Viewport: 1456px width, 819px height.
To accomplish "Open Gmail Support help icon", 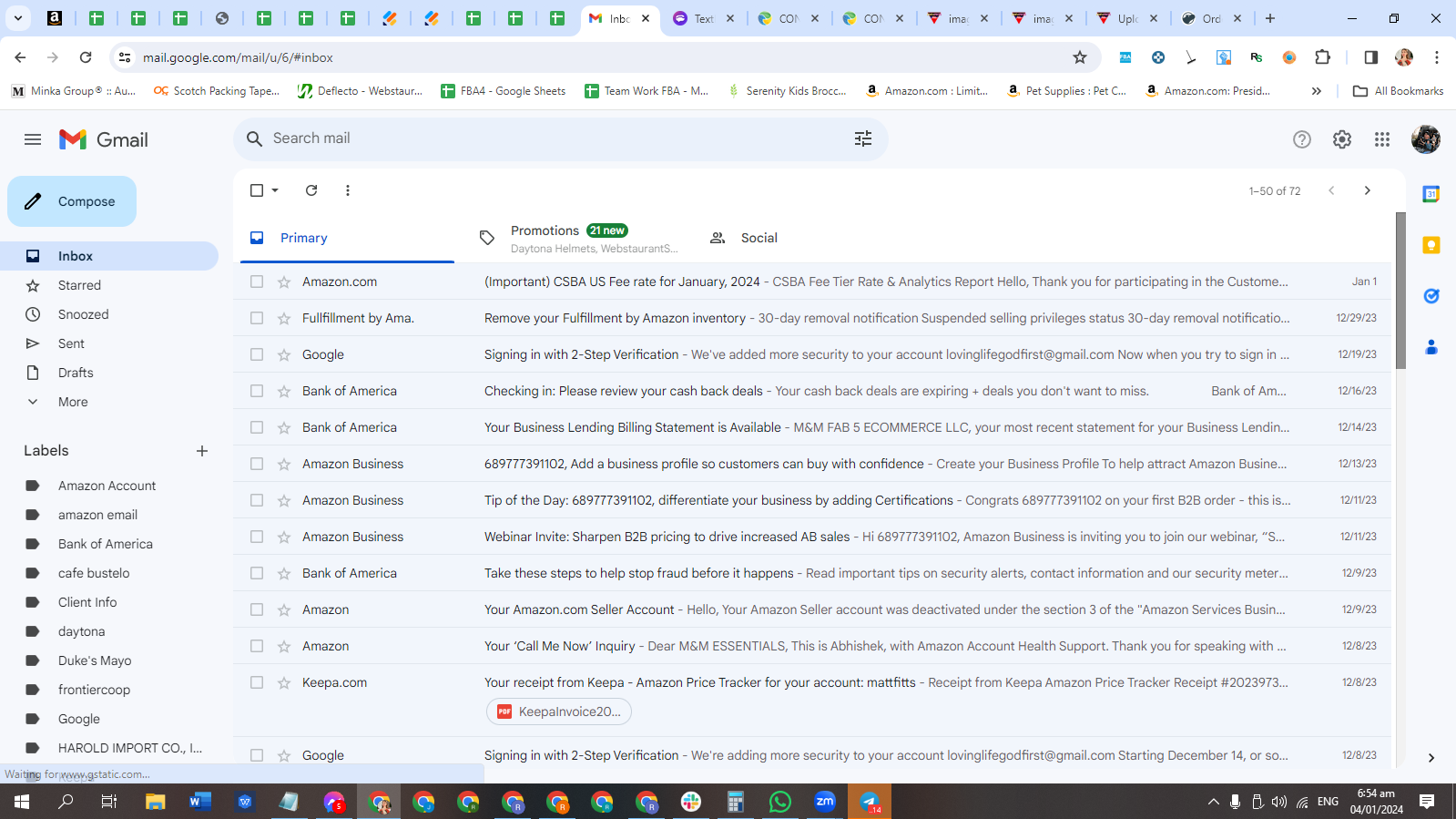I will click(1302, 139).
